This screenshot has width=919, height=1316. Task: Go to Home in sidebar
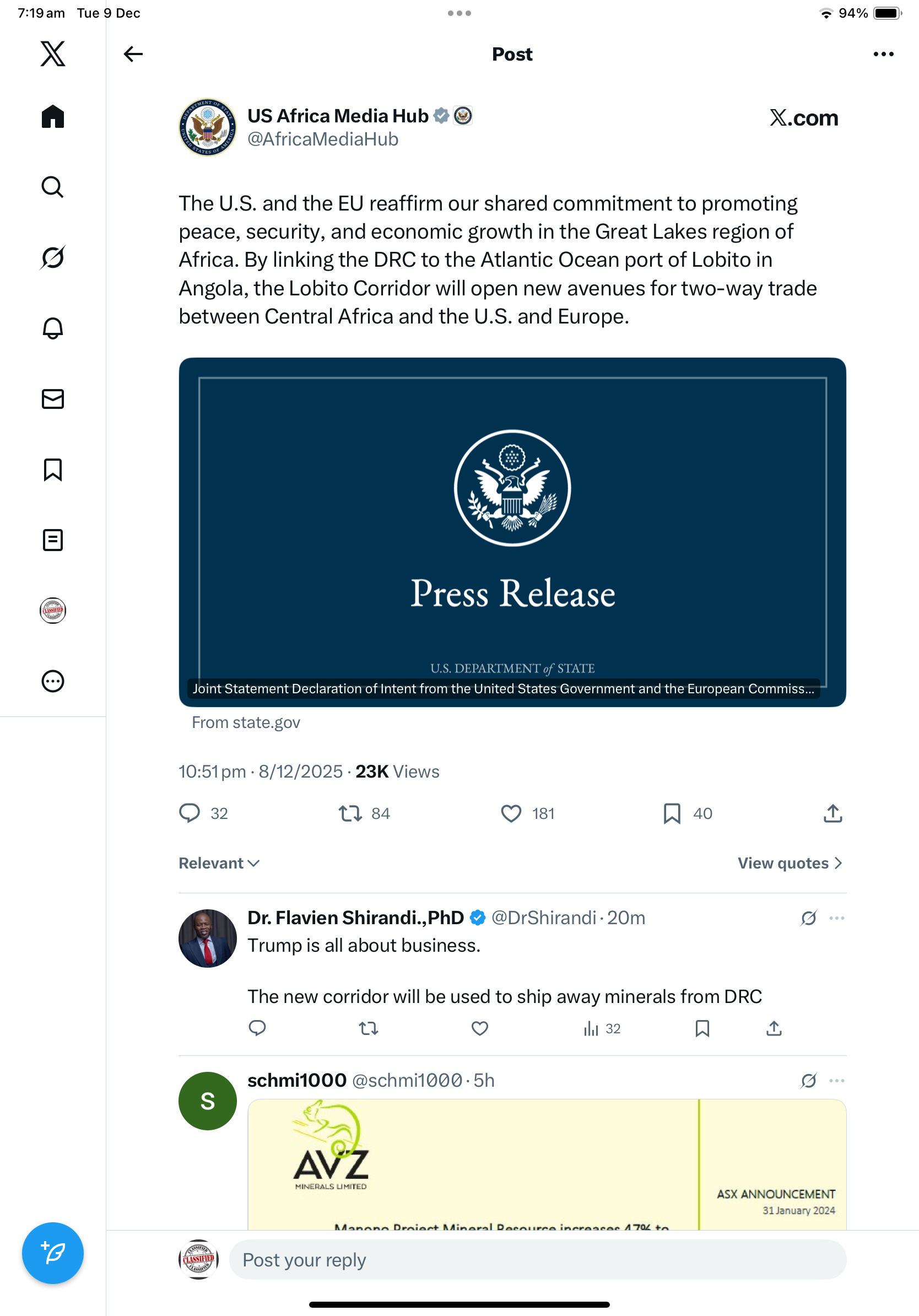[x=53, y=117]
